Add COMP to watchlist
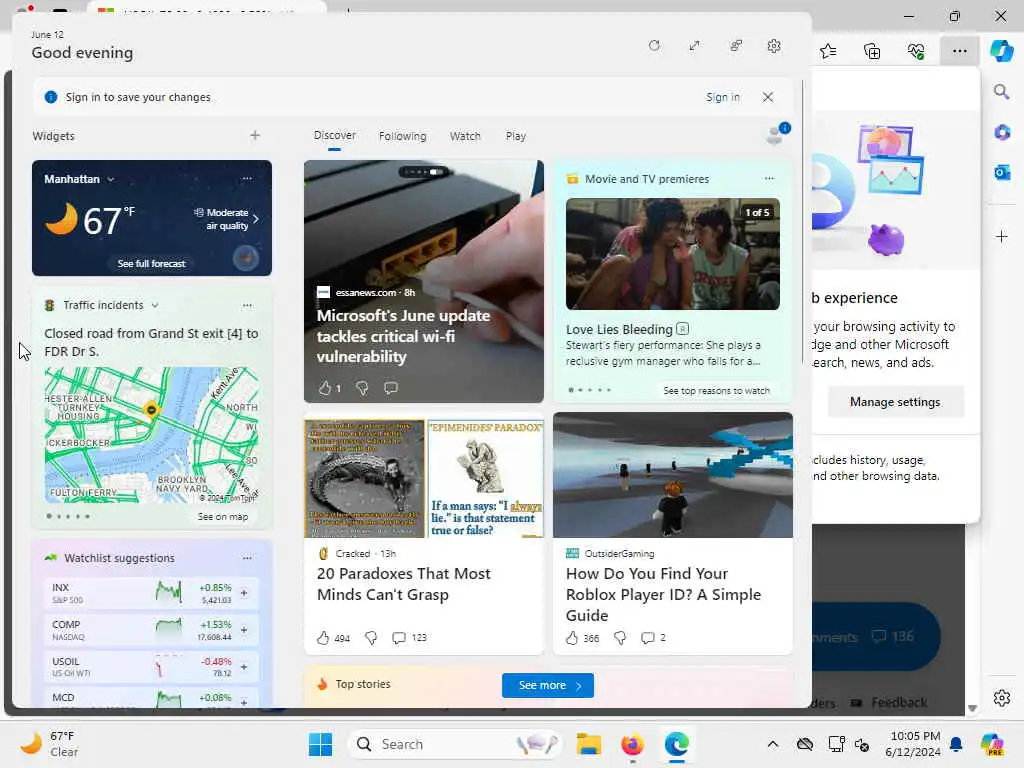The image size is (1024, 768). click(244, 630)
